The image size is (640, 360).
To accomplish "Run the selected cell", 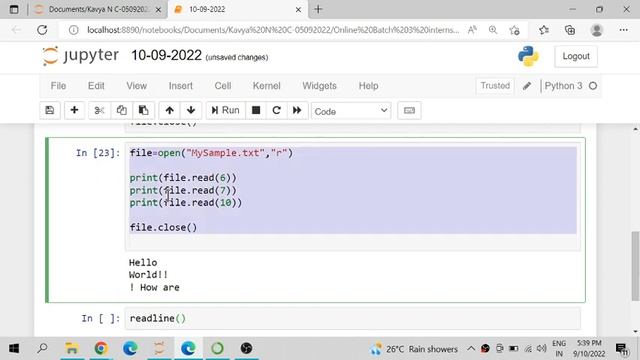I will pyautogui.click(x=225, y=110).
